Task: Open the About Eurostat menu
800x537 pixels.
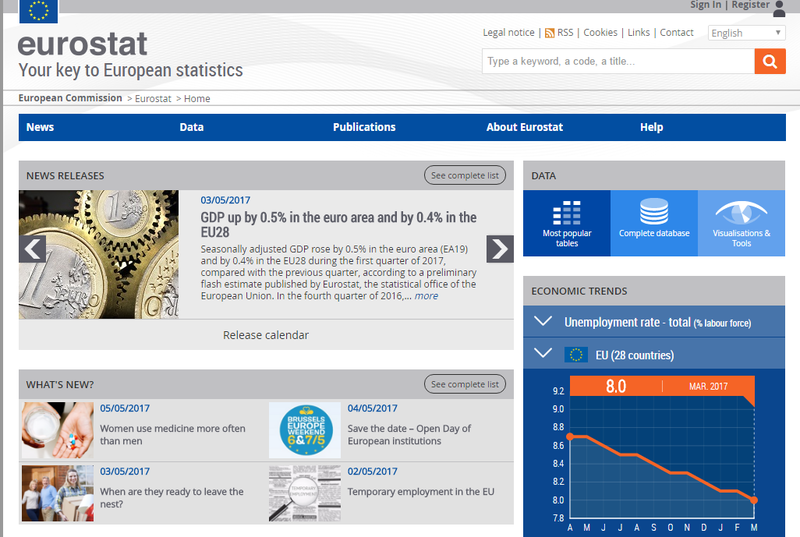Action: [524, 127]
